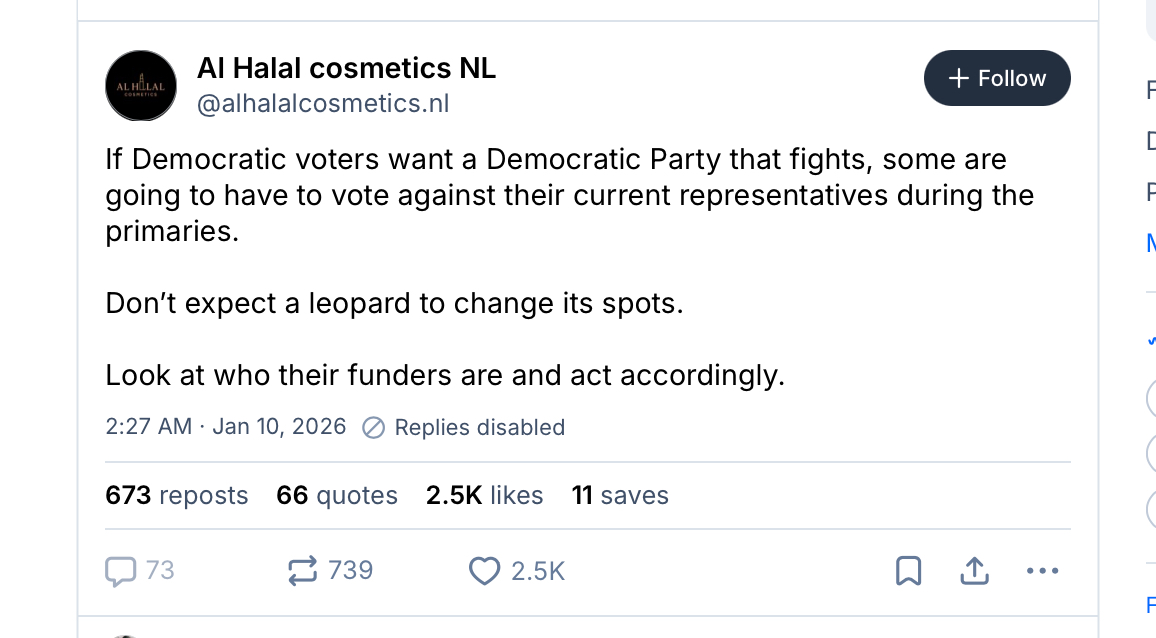Show the 66 quotes of this post
This screenshot has height=638, width=1156.
(x=337, y=495)
